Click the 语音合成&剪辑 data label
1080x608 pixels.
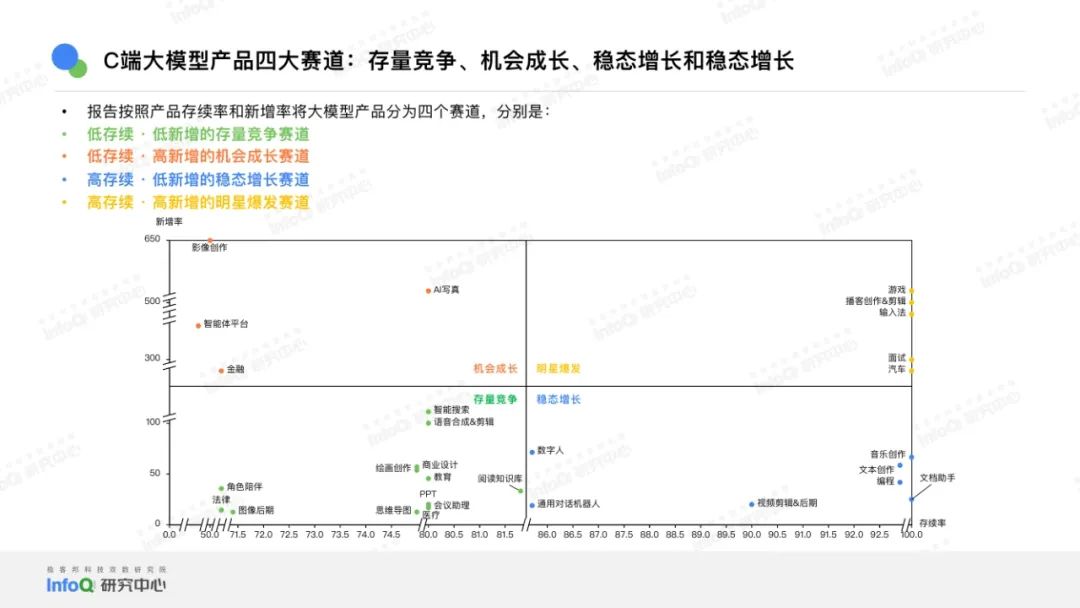tap(464, 422)
